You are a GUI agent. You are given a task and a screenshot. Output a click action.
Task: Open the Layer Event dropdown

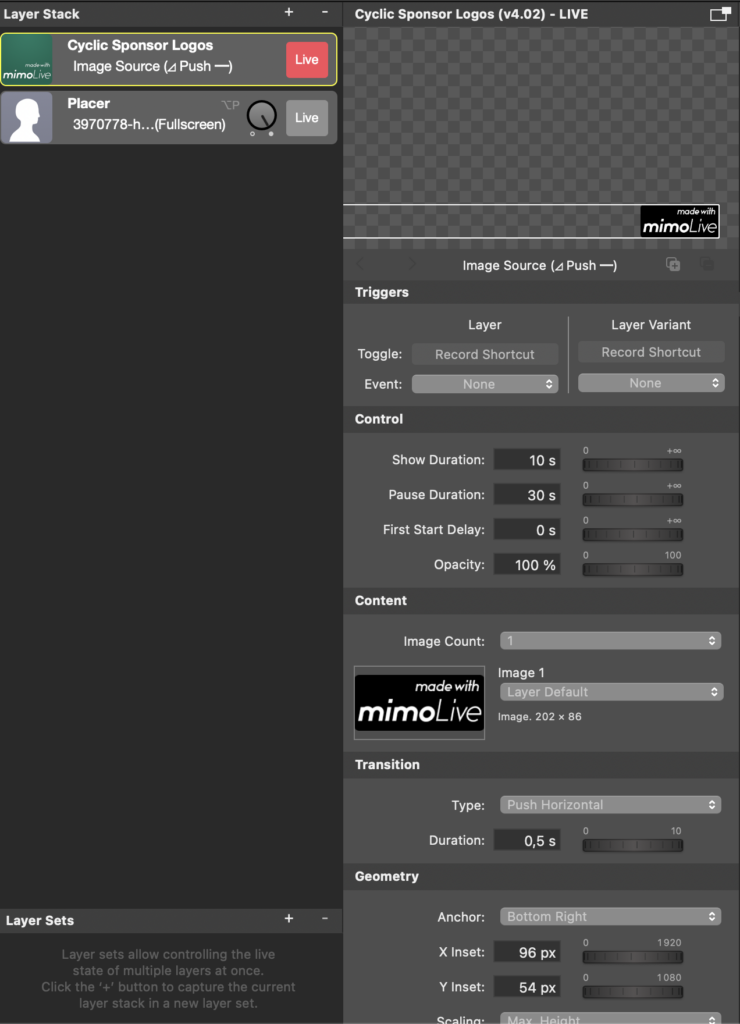pos(485,384)
